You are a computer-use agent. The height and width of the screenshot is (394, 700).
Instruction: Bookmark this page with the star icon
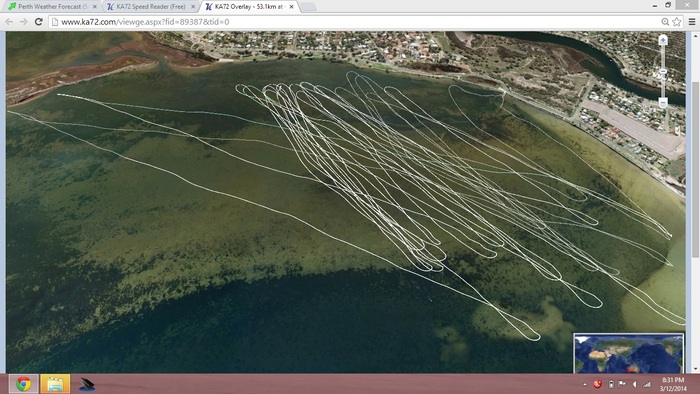[677, 21]
